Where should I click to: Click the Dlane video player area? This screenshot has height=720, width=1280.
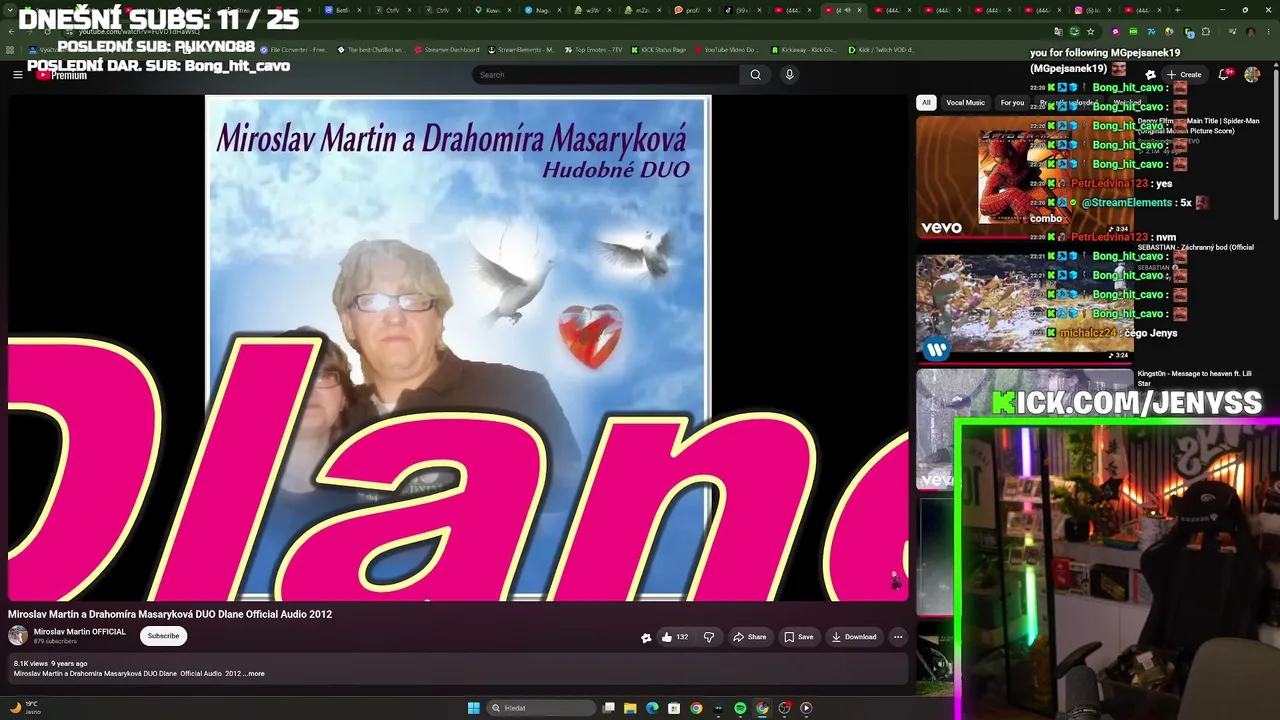458,348
